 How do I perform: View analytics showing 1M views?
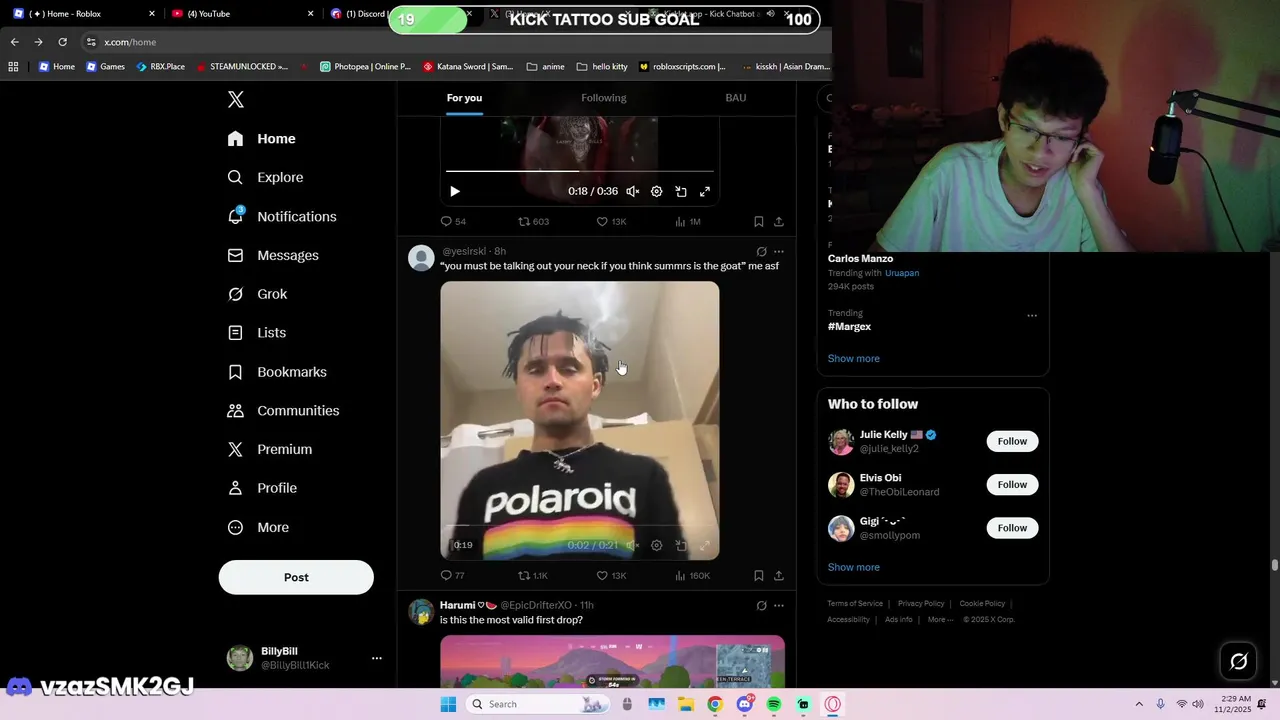tap(688, 221)
